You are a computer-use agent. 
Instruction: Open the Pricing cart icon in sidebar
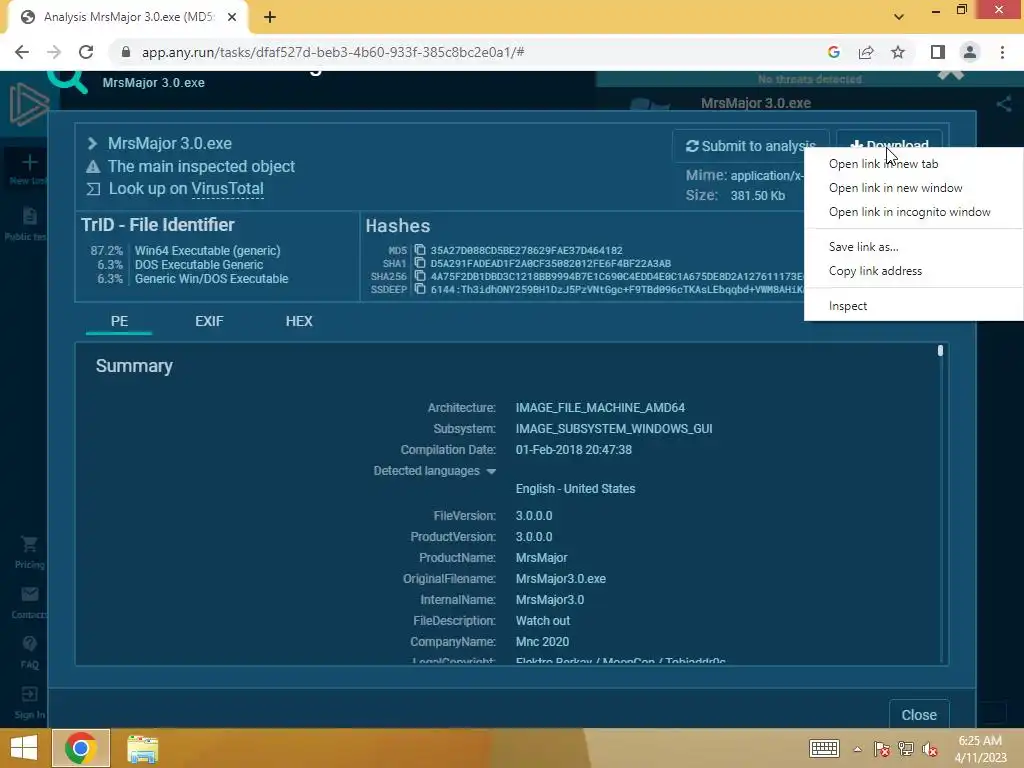29,544
